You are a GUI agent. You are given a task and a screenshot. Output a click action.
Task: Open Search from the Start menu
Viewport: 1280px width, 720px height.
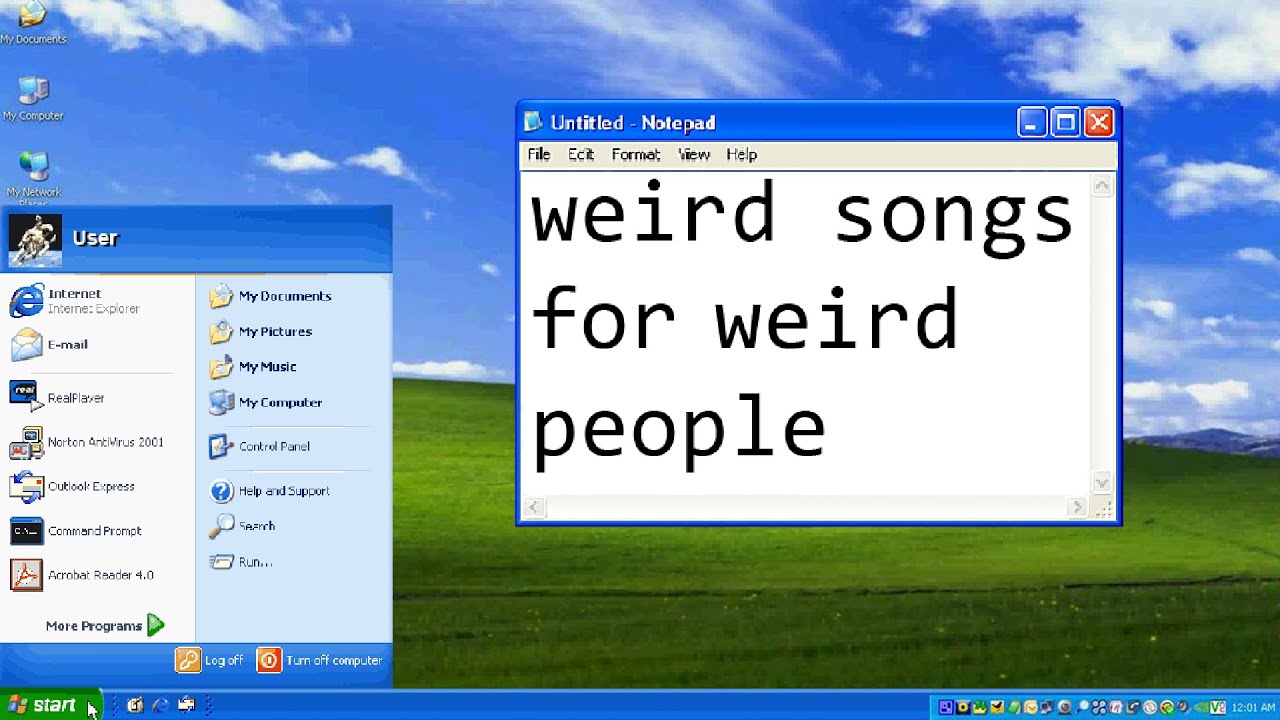pos(242,526)
